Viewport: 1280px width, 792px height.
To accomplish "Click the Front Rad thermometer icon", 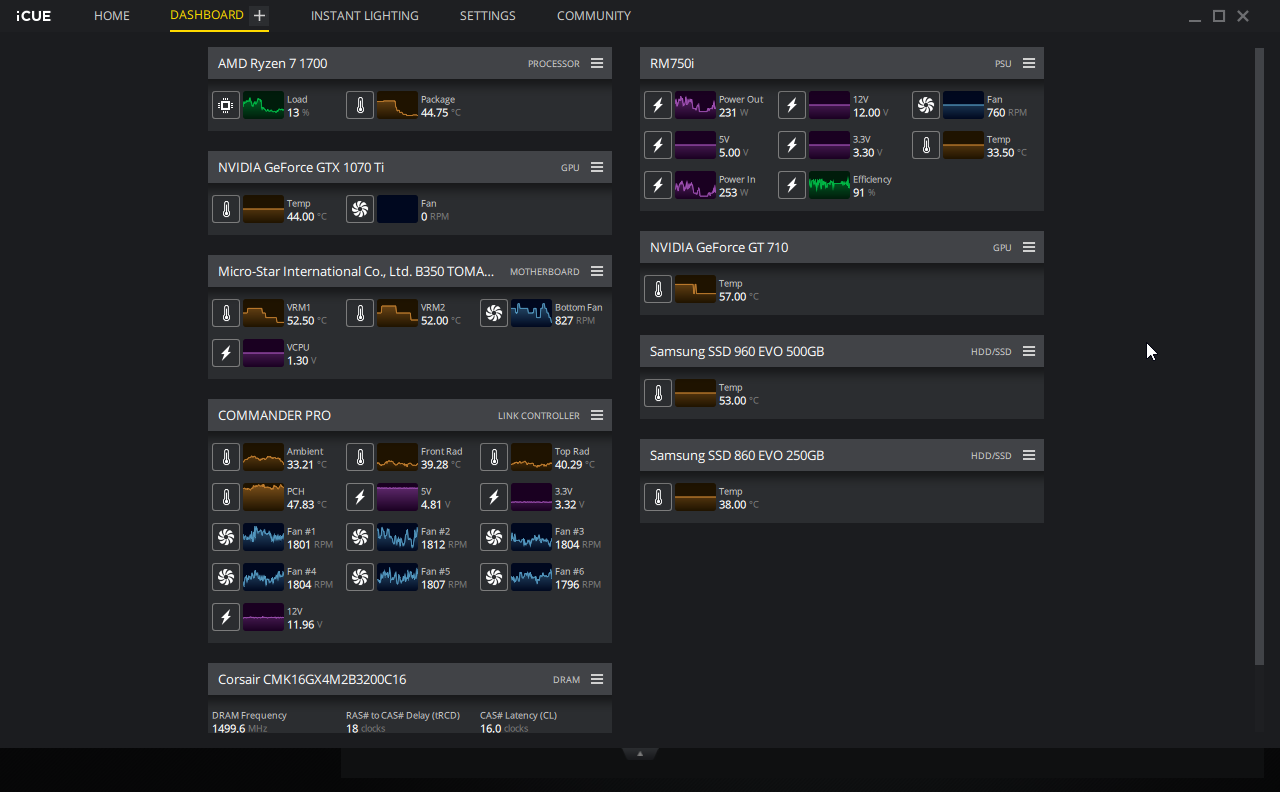I will (x=360, y=457).
